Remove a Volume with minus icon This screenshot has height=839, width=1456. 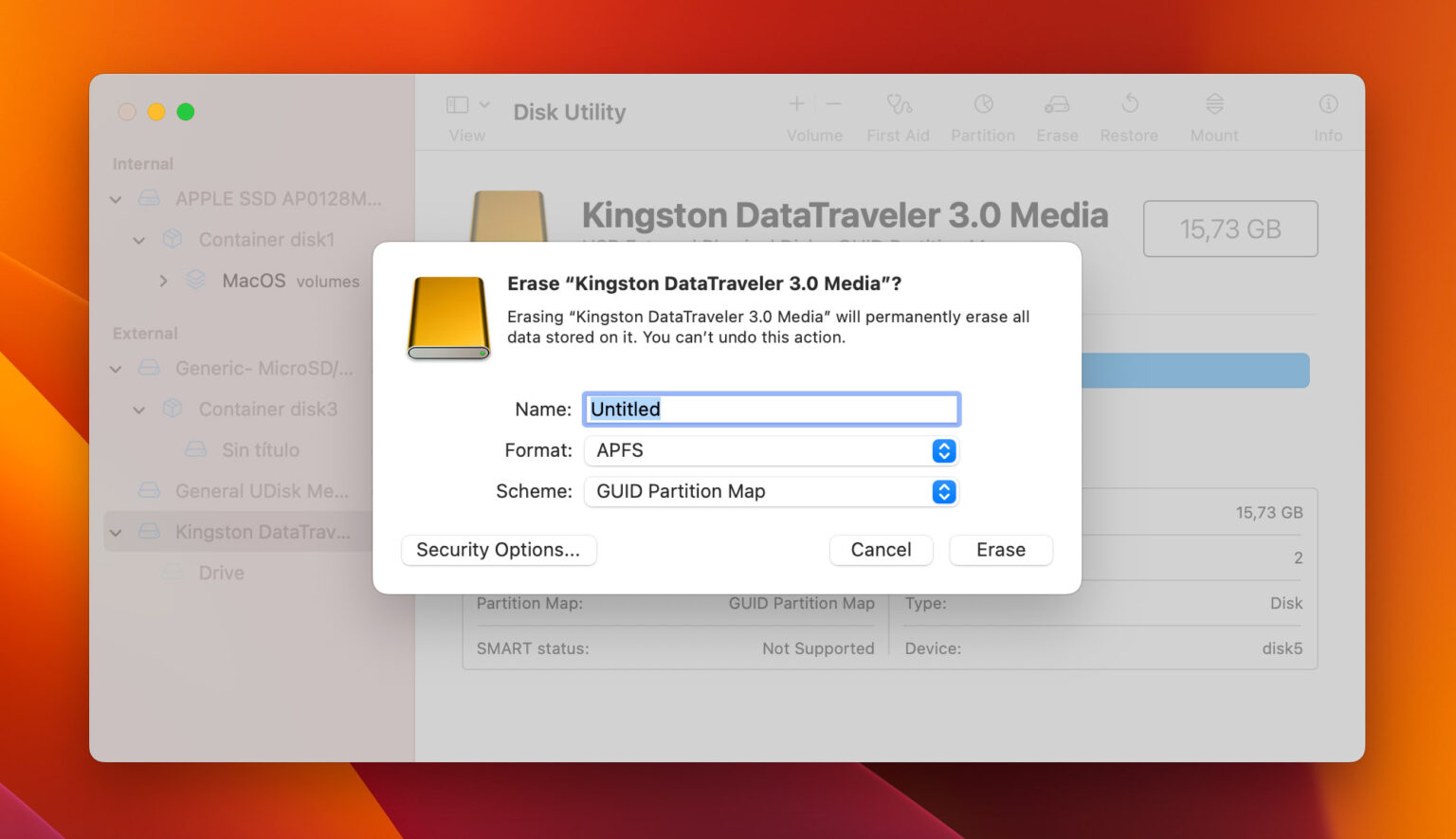click(833, 104)
